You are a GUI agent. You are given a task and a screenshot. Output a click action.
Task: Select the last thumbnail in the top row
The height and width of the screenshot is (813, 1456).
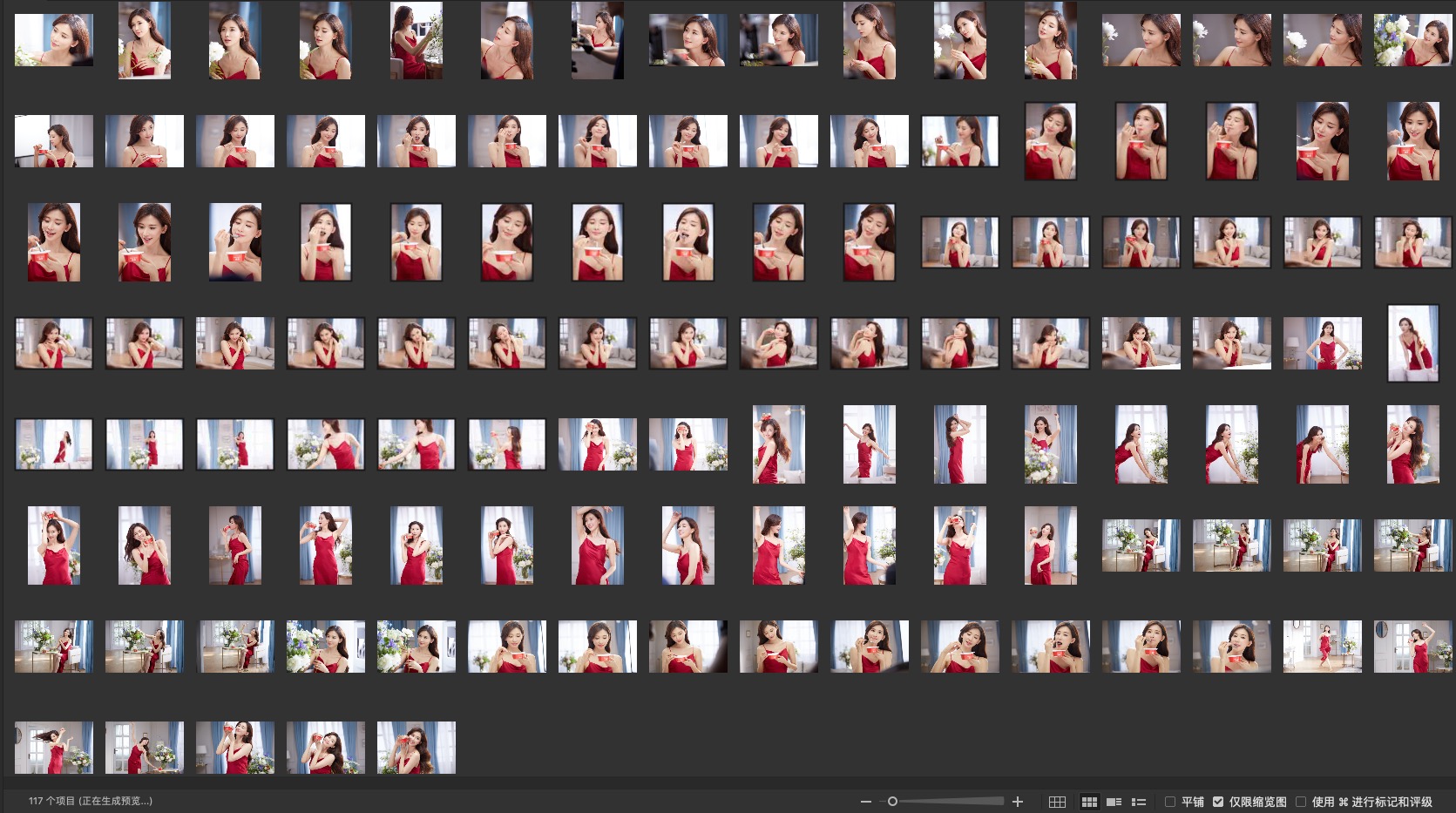point(1412,40)
